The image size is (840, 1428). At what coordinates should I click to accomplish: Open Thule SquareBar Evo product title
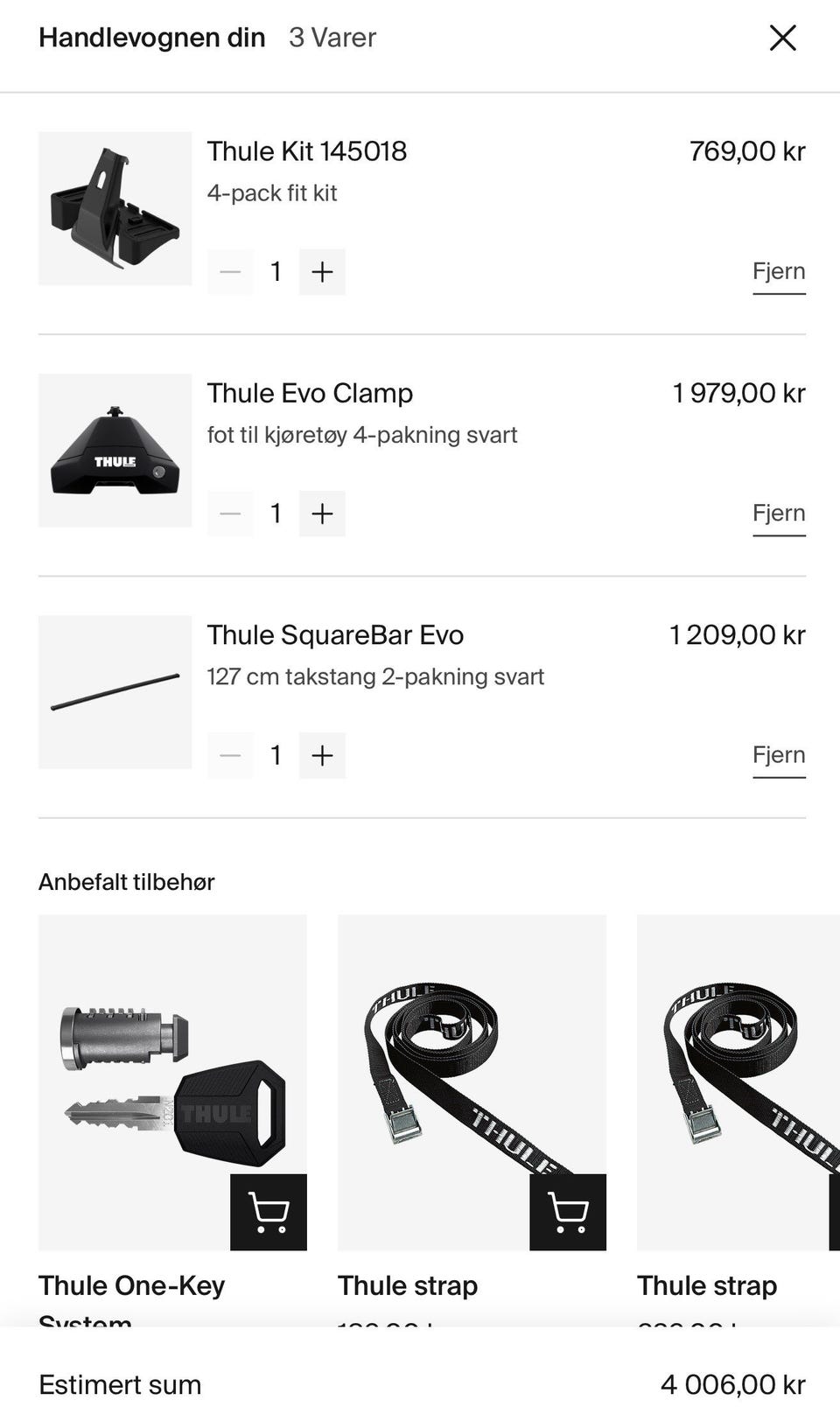click(335, 635)
